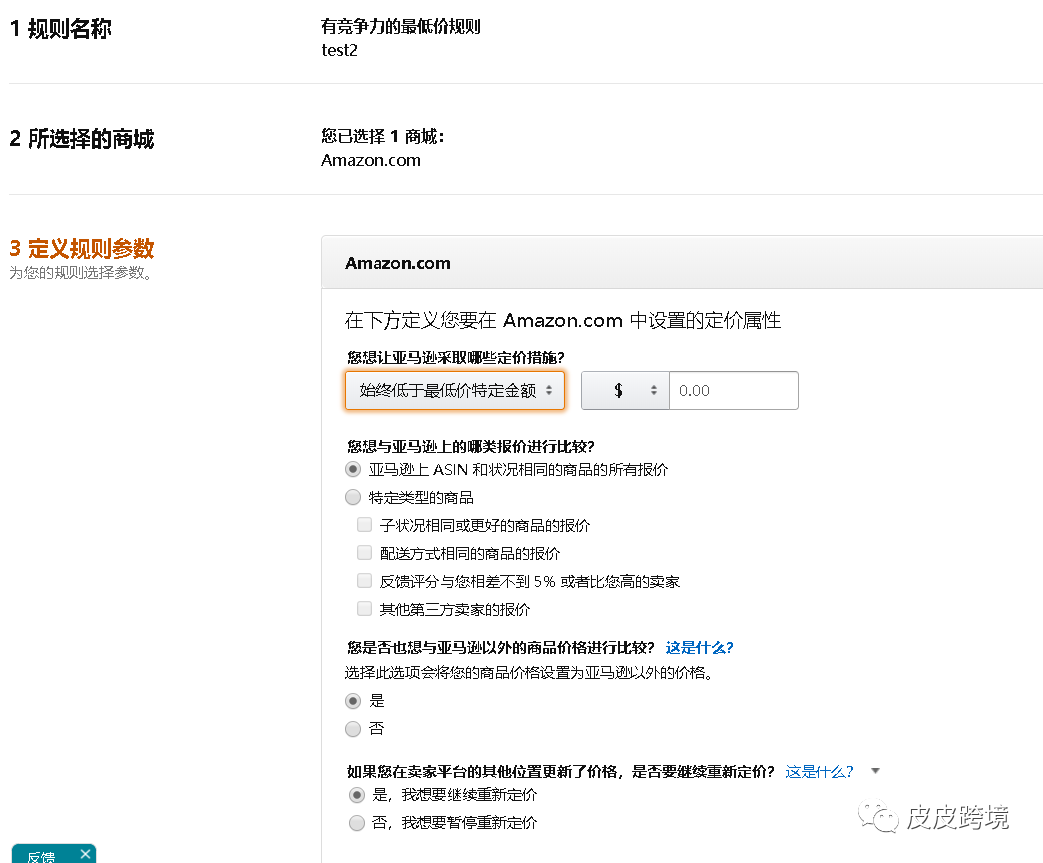Image resolution: width=1043 pixels, height=863 pixels.
Task: Click the 2 所选择的商城 step heading
Action: coord(82,139)
